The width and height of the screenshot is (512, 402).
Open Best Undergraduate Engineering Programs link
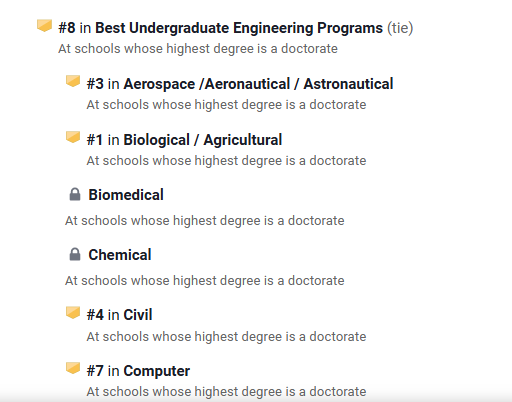click(x=239, y=28)
